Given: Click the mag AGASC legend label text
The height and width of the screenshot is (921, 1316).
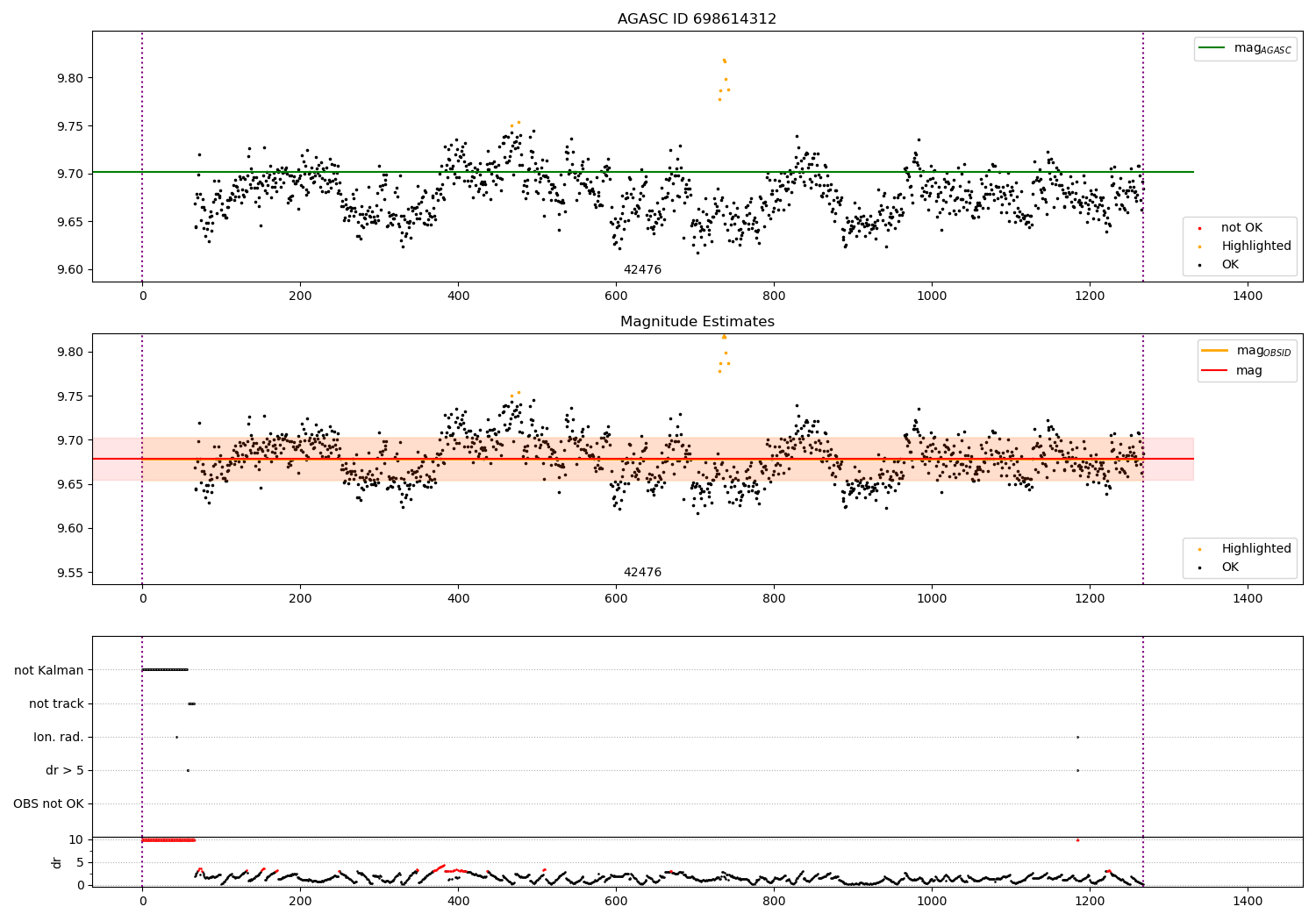Looking at the screenshot, I should [1262, 49].
